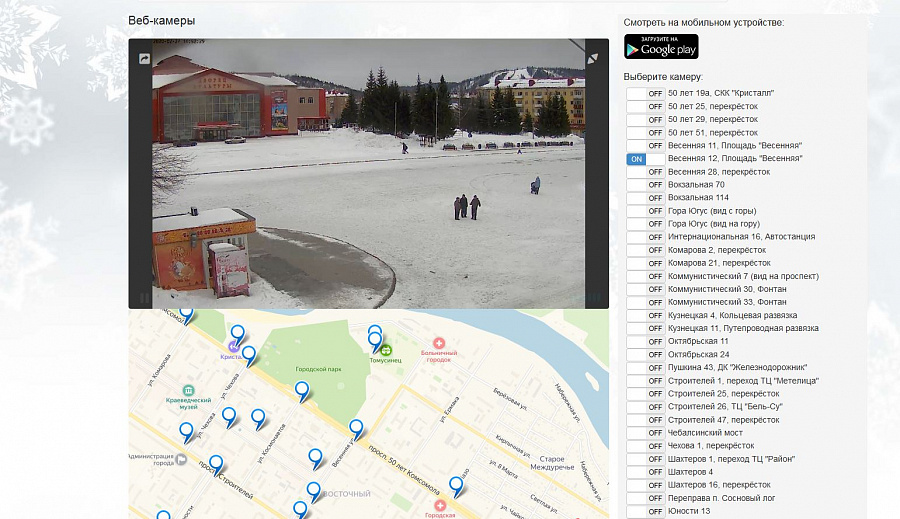This screenshot has width=900, height=519.
Task: Click the Веб-камеры page heading
Action: tap(161, 21)
